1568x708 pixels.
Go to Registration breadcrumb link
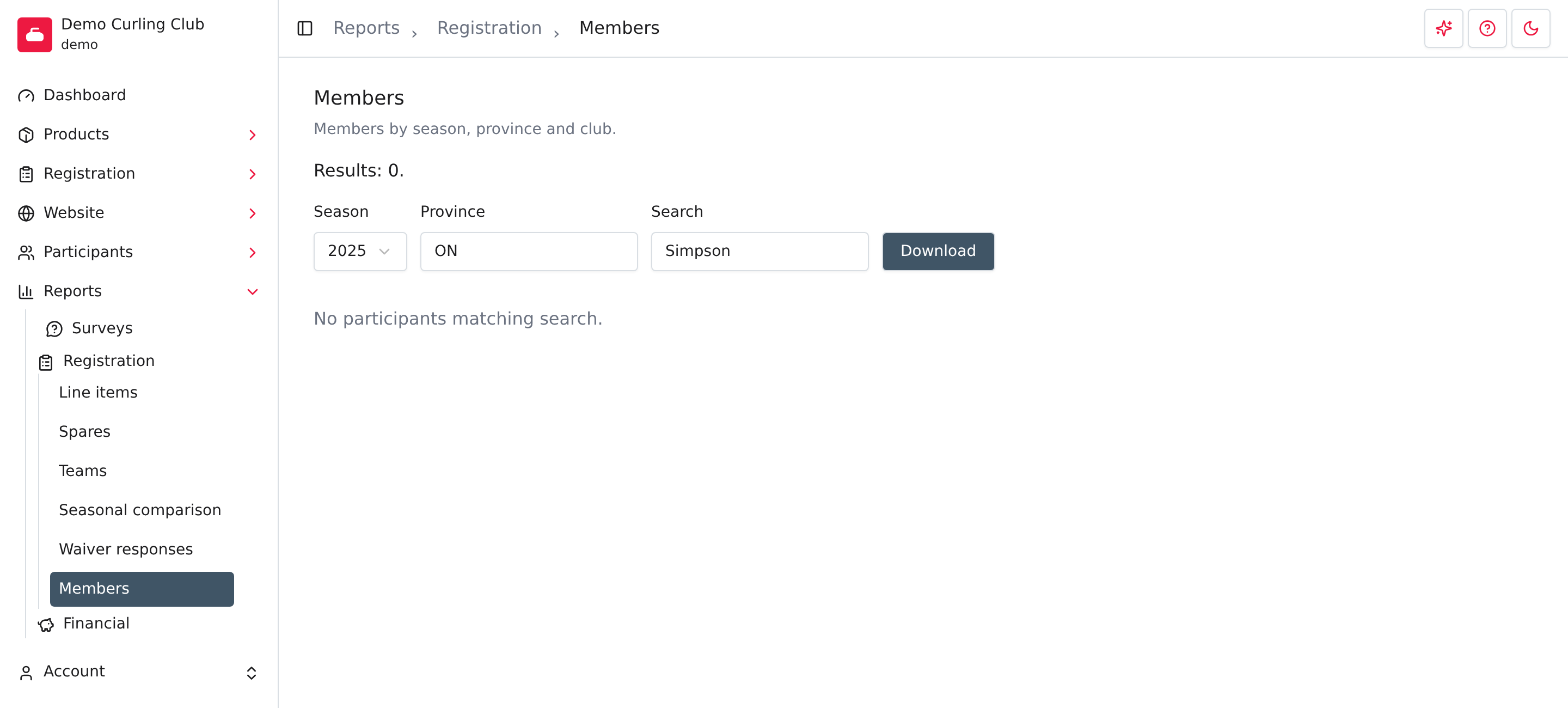click(489, 28)
